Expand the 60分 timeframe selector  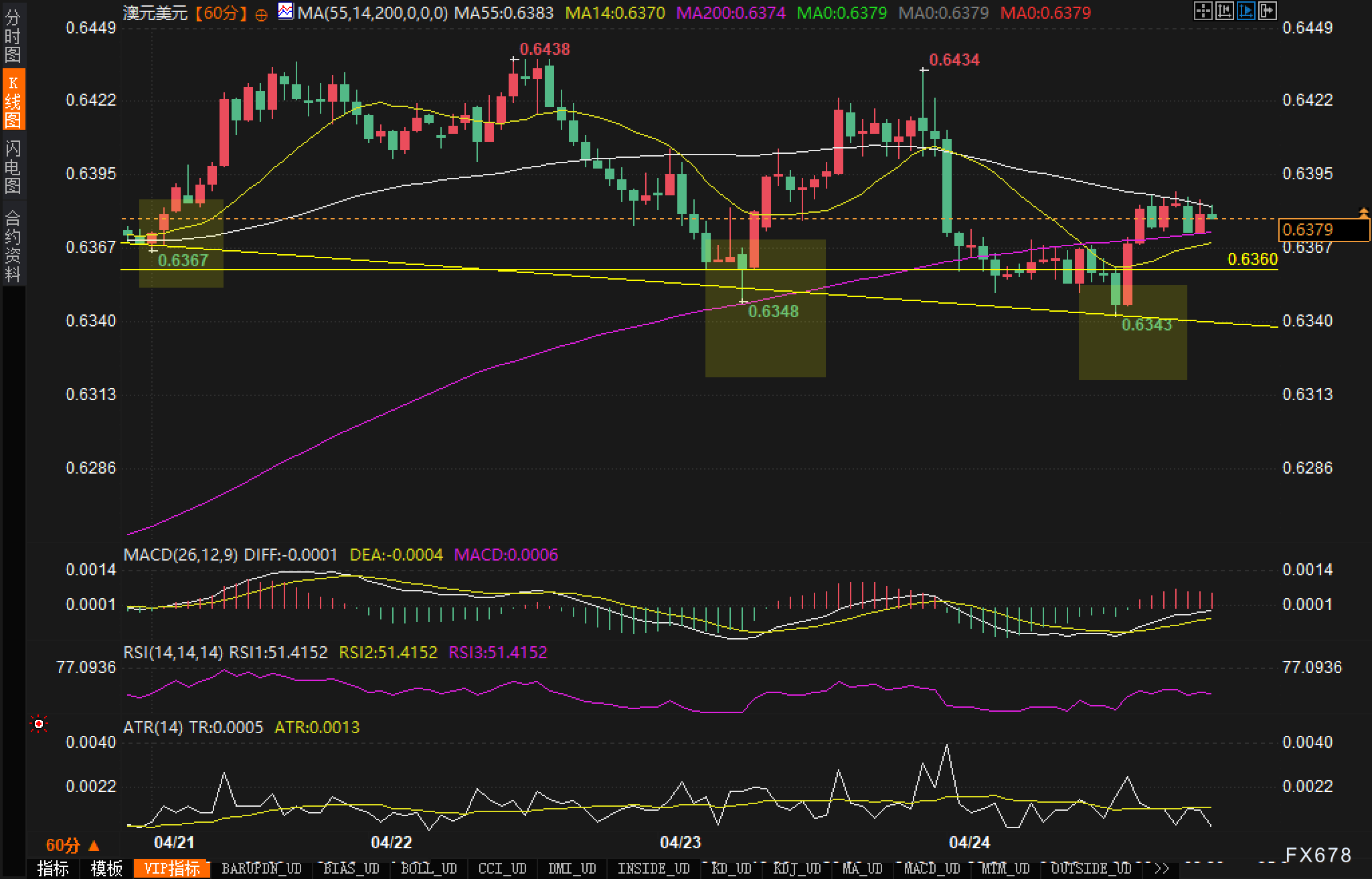click(x=72, y=846)
